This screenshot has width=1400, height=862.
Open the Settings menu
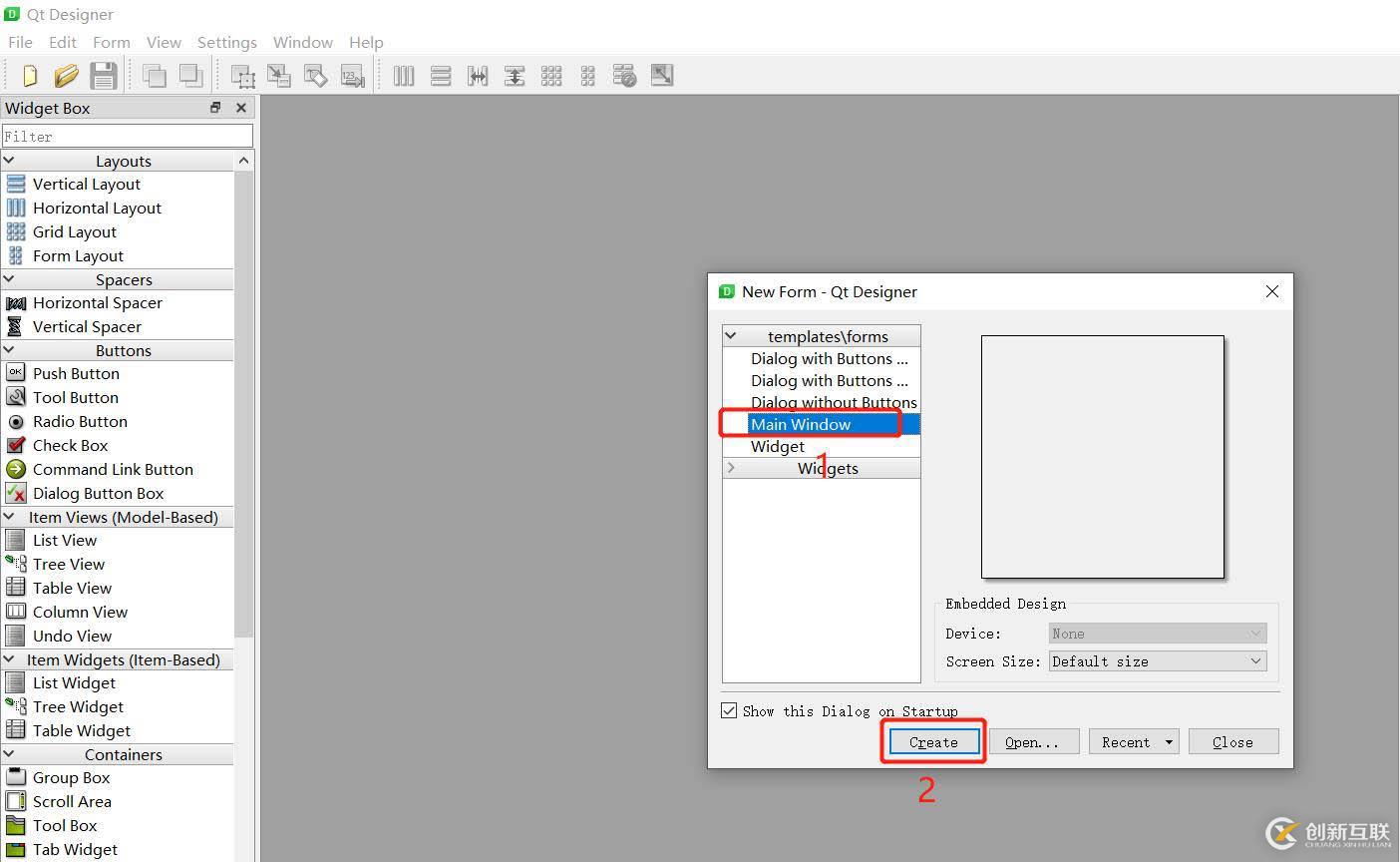(x=227, y=42)
